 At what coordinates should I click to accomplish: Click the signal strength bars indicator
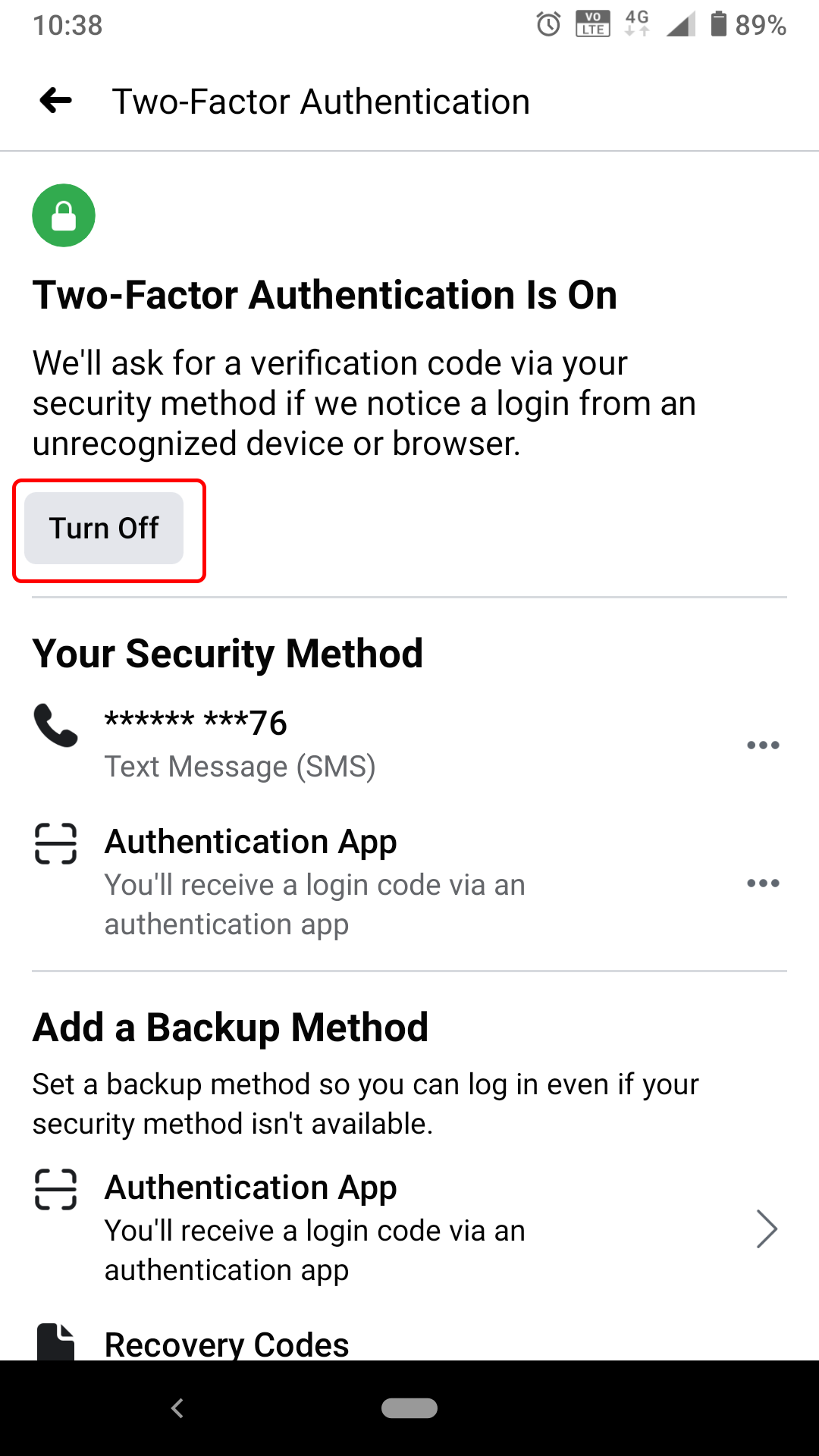point(679,25)
